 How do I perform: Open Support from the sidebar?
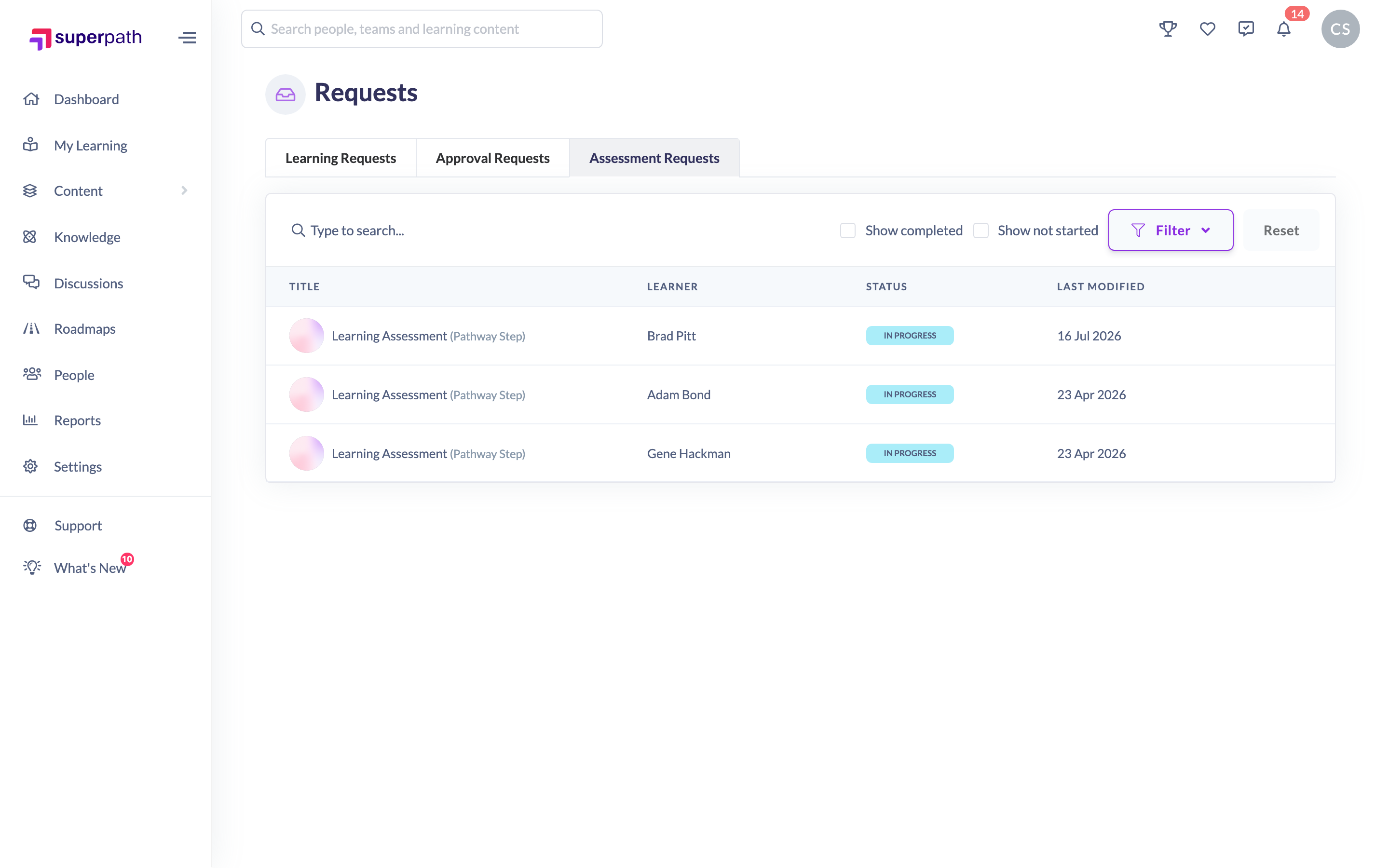[x=78, y=525]
